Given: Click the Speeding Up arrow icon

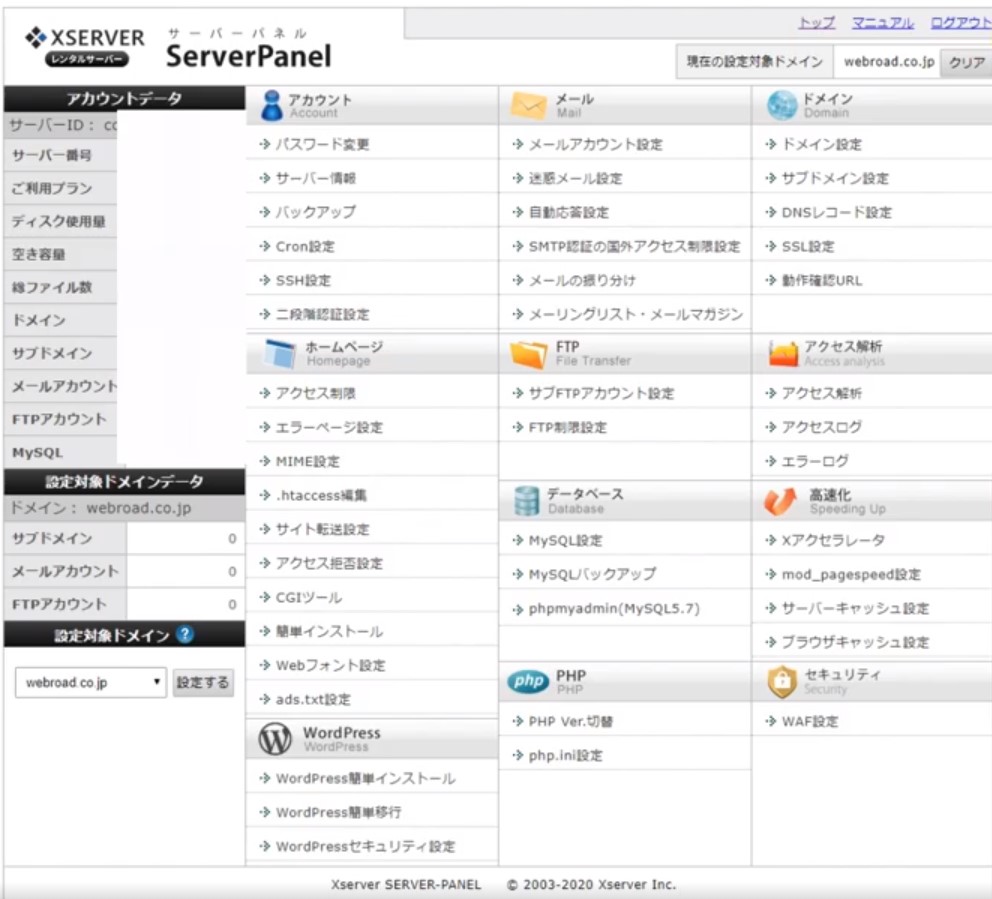Looking at the screenshot, I should point(780,501).
